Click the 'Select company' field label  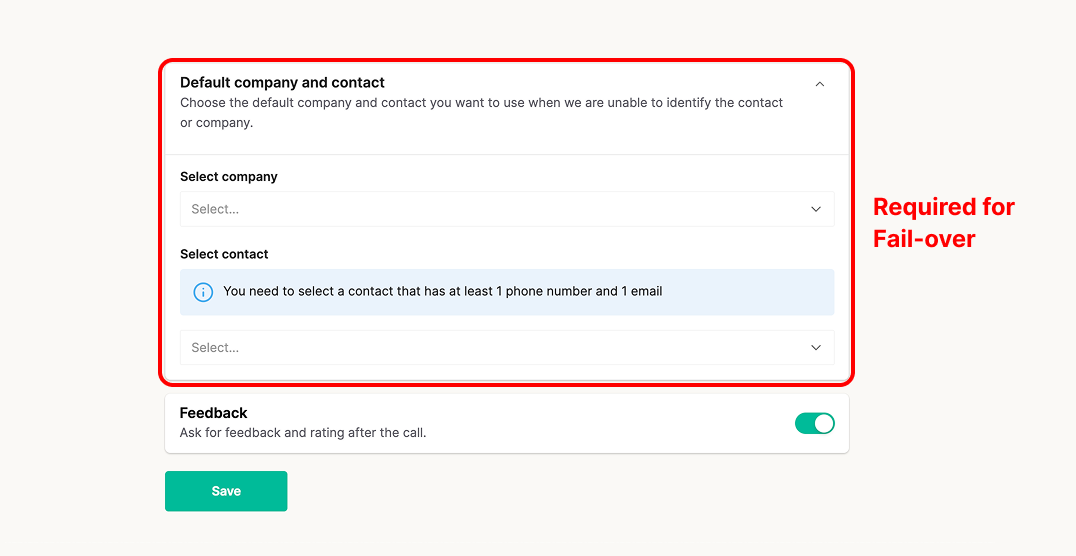coord(229,176)
